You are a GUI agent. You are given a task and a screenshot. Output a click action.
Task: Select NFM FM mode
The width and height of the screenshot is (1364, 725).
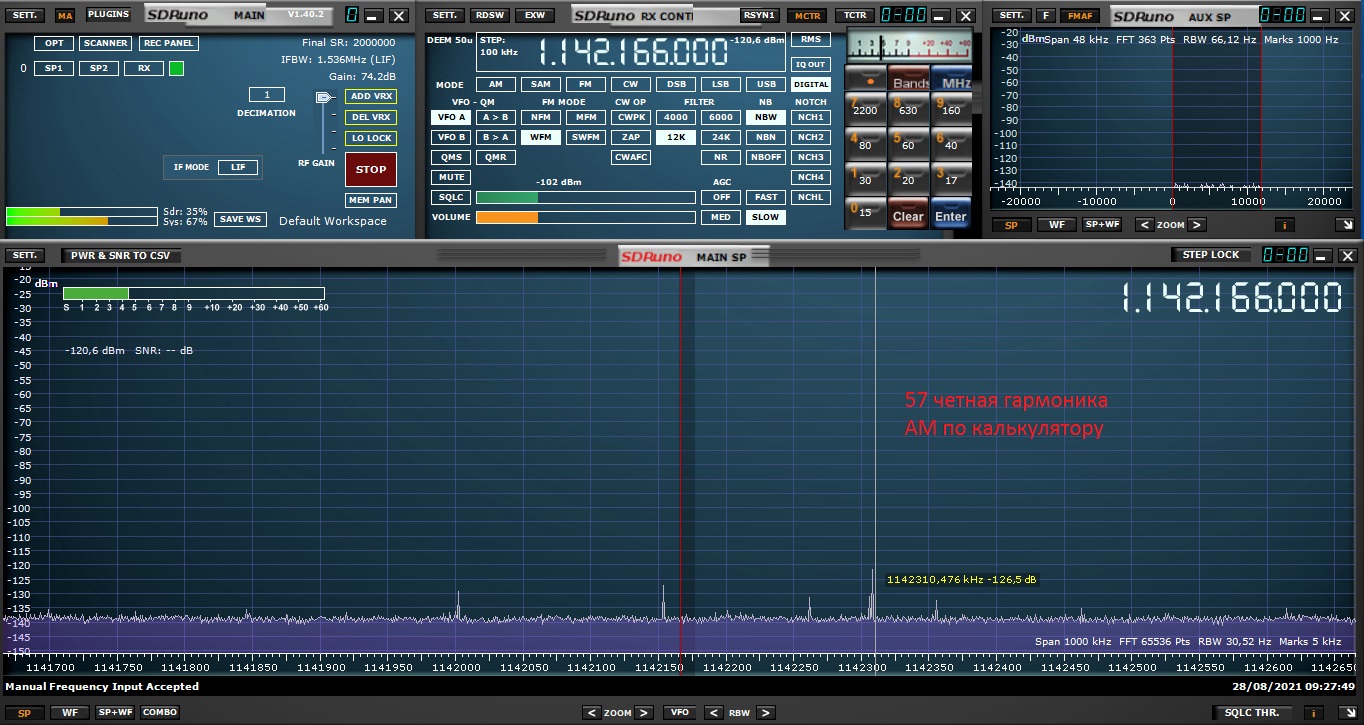tap(540, 117)
